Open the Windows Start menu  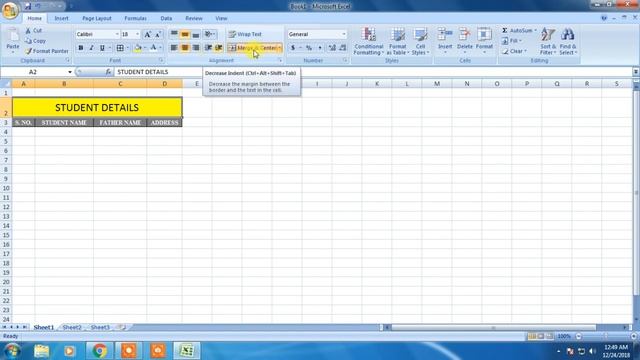[12, 351]
